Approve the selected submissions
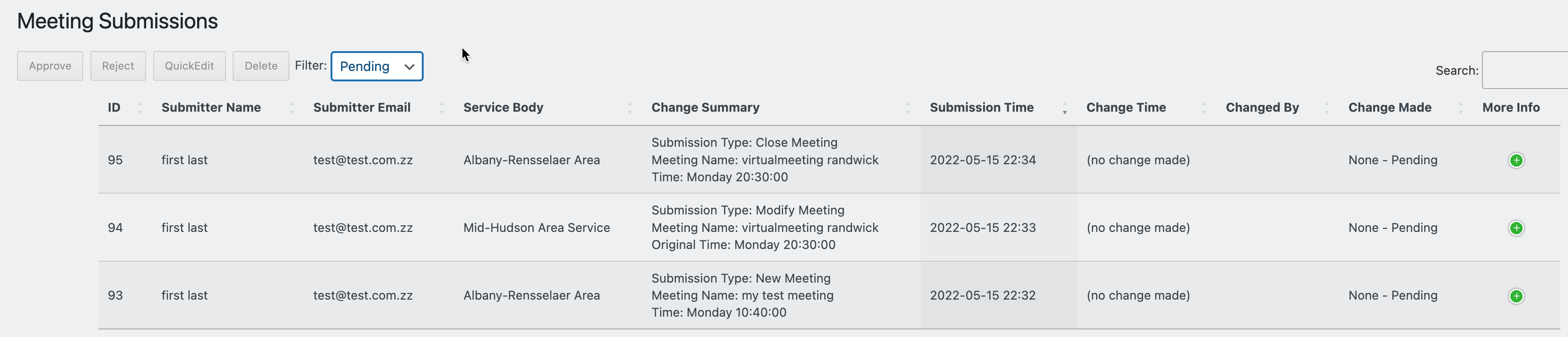 click(50, 66)
